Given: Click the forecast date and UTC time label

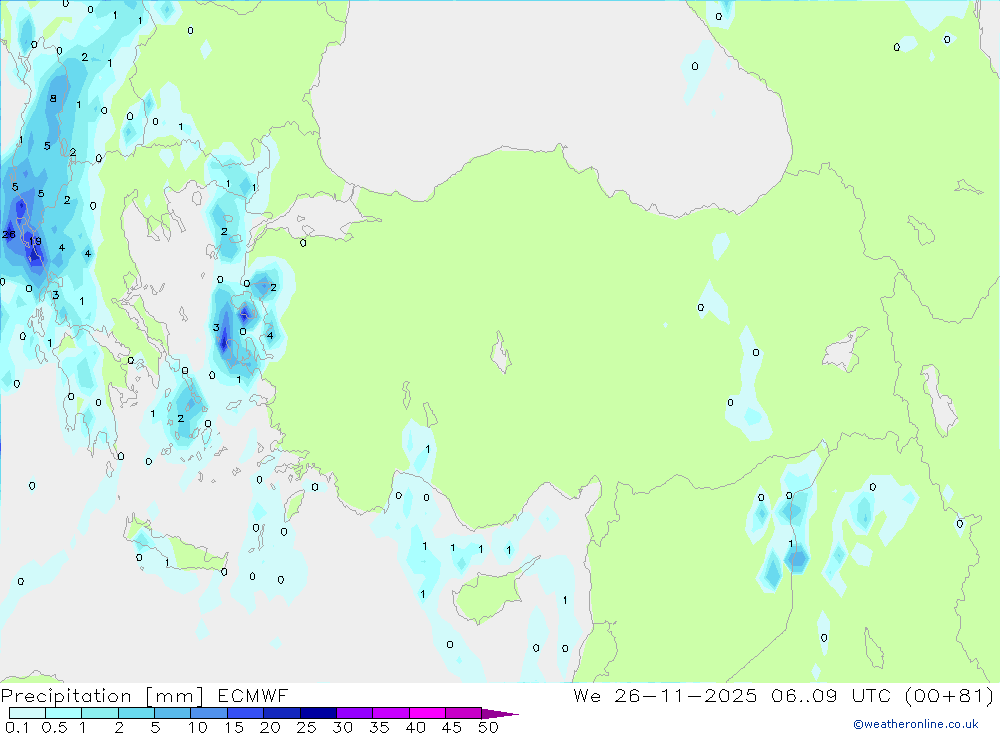Looking at the screenshot, I should coord(783,696).
